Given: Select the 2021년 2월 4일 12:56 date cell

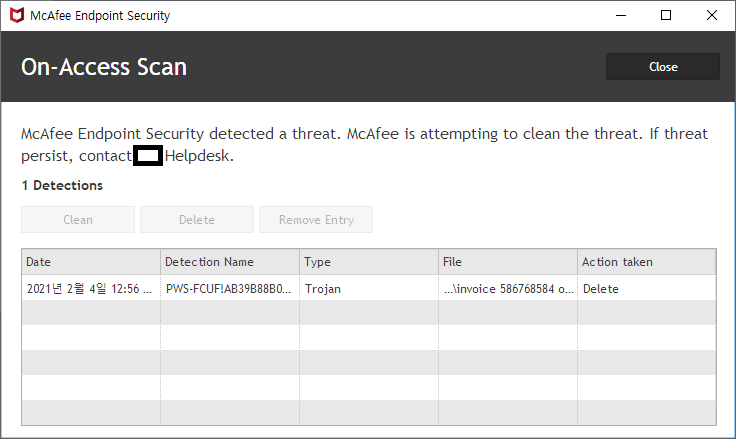Looking at the screenshot, I should coord(91,288).
